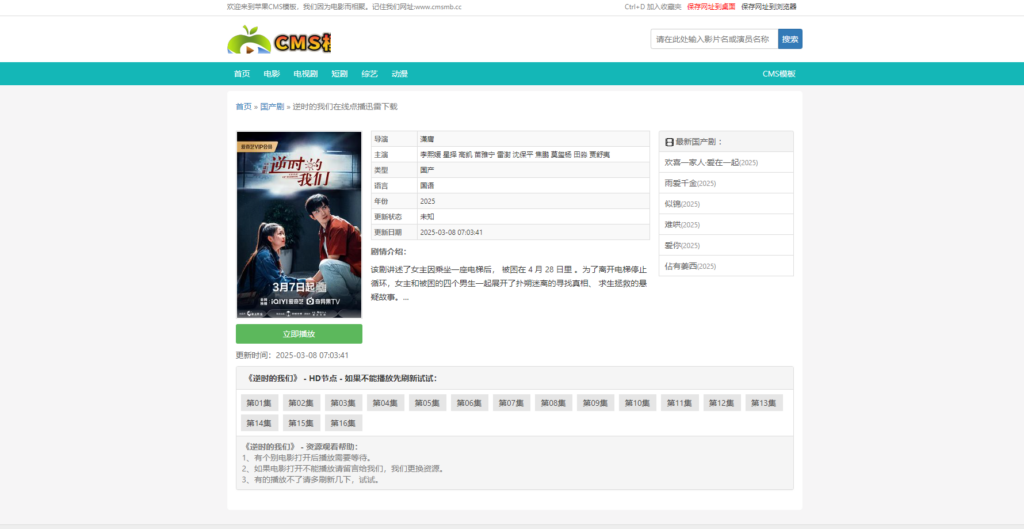The width and height of the screenshot is (1024, 529).
Task: Focus the movie name search field
Action: coord(714,39)
